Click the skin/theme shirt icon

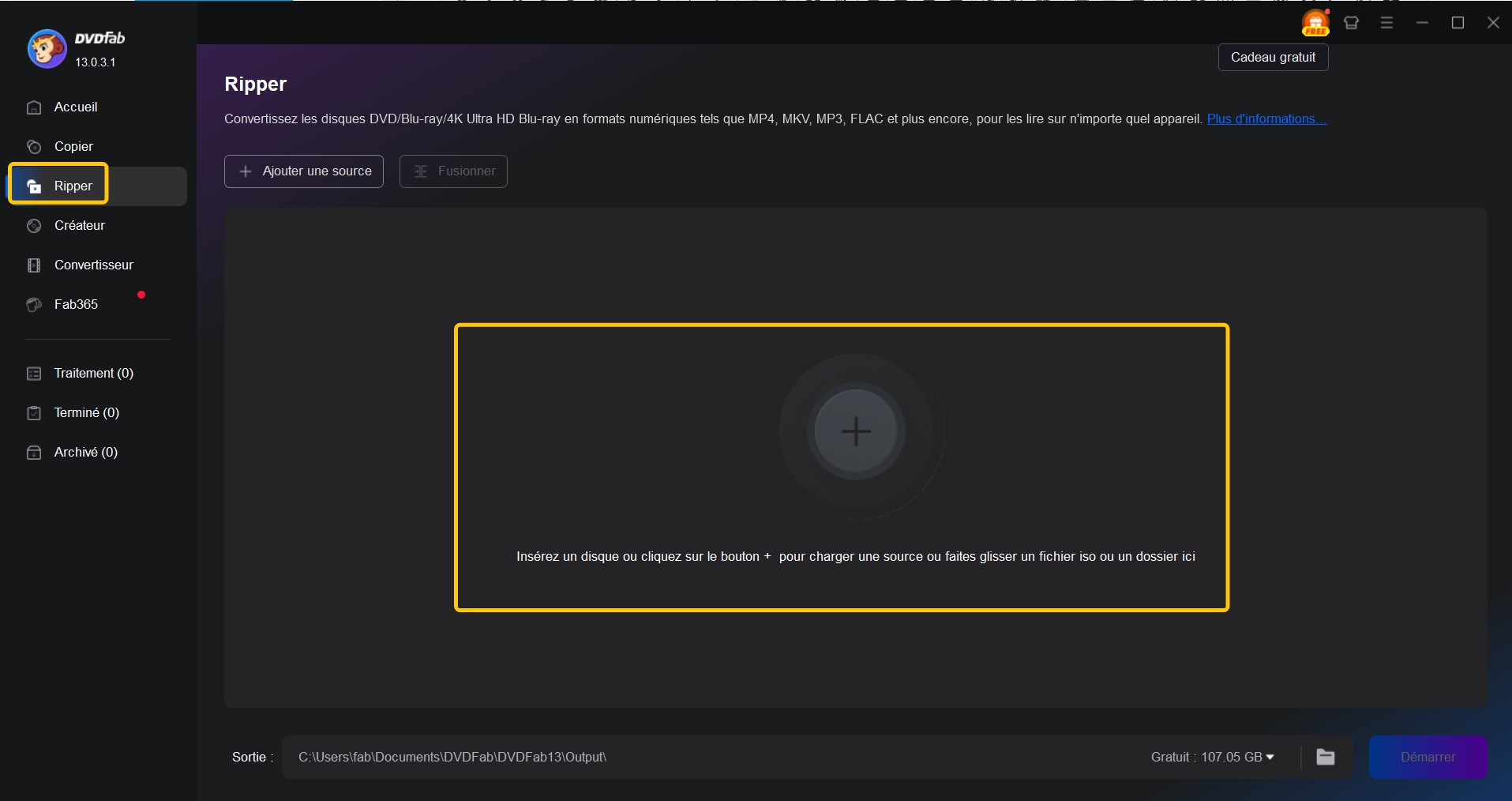point(1351,23)
